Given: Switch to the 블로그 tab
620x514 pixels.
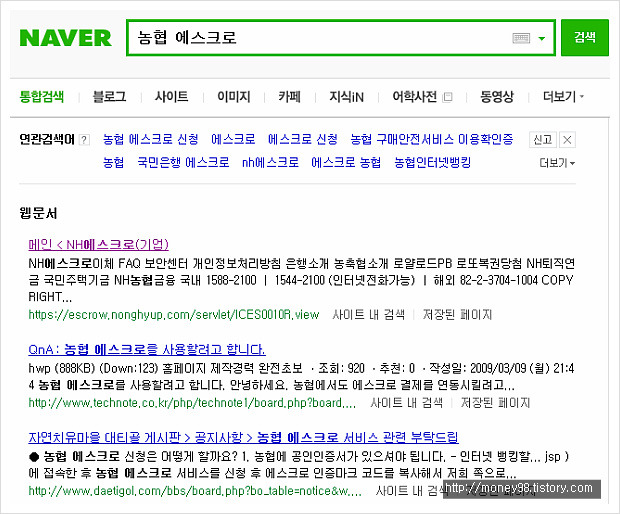Looking at the screenshot, I should click(110, 97).
